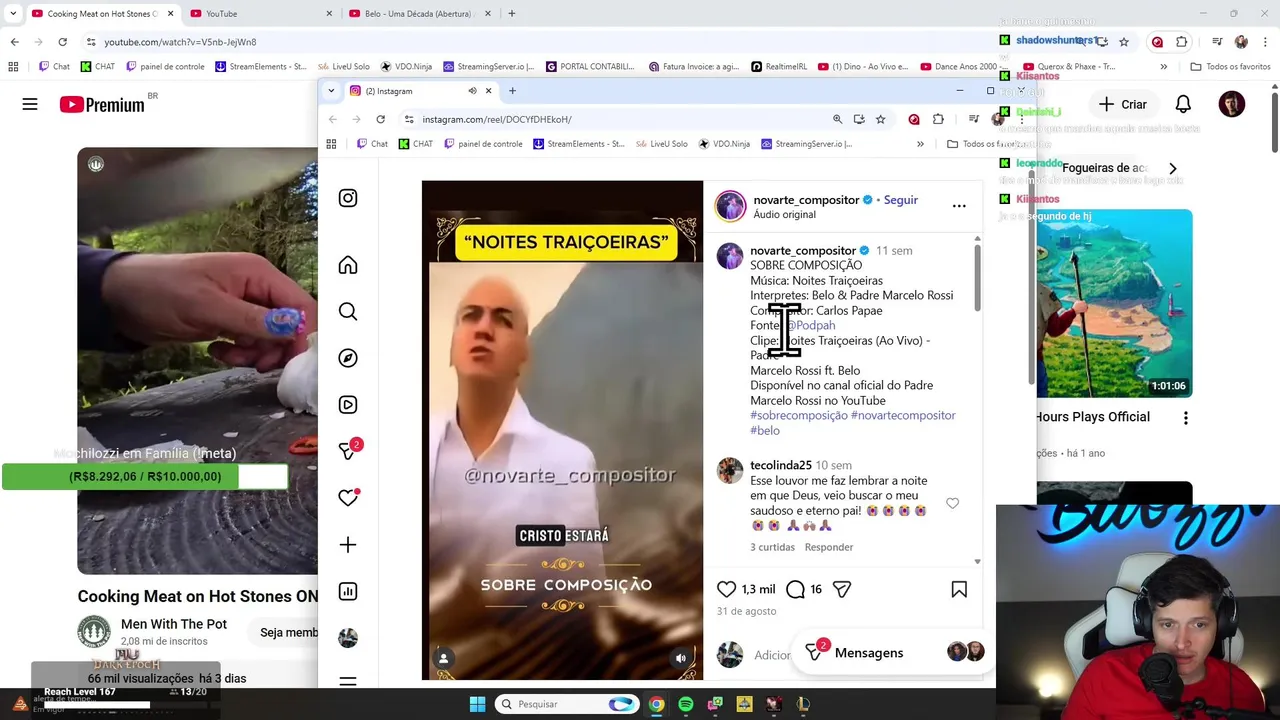The image size is (1280, 720).
Task: Open Instagram Reels icon in sidebar
Action: [x=348, y=405]
